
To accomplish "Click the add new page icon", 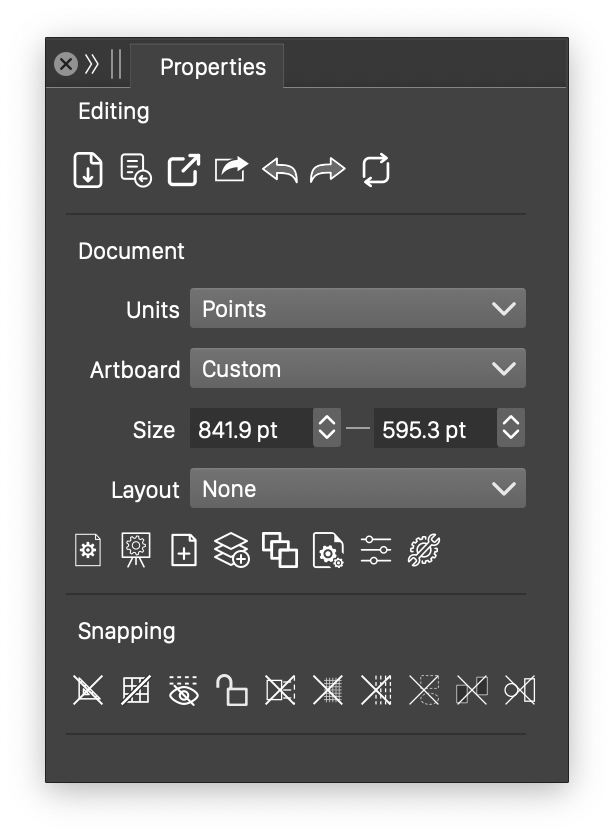I will pyautogui.click(x=184, y=550).
